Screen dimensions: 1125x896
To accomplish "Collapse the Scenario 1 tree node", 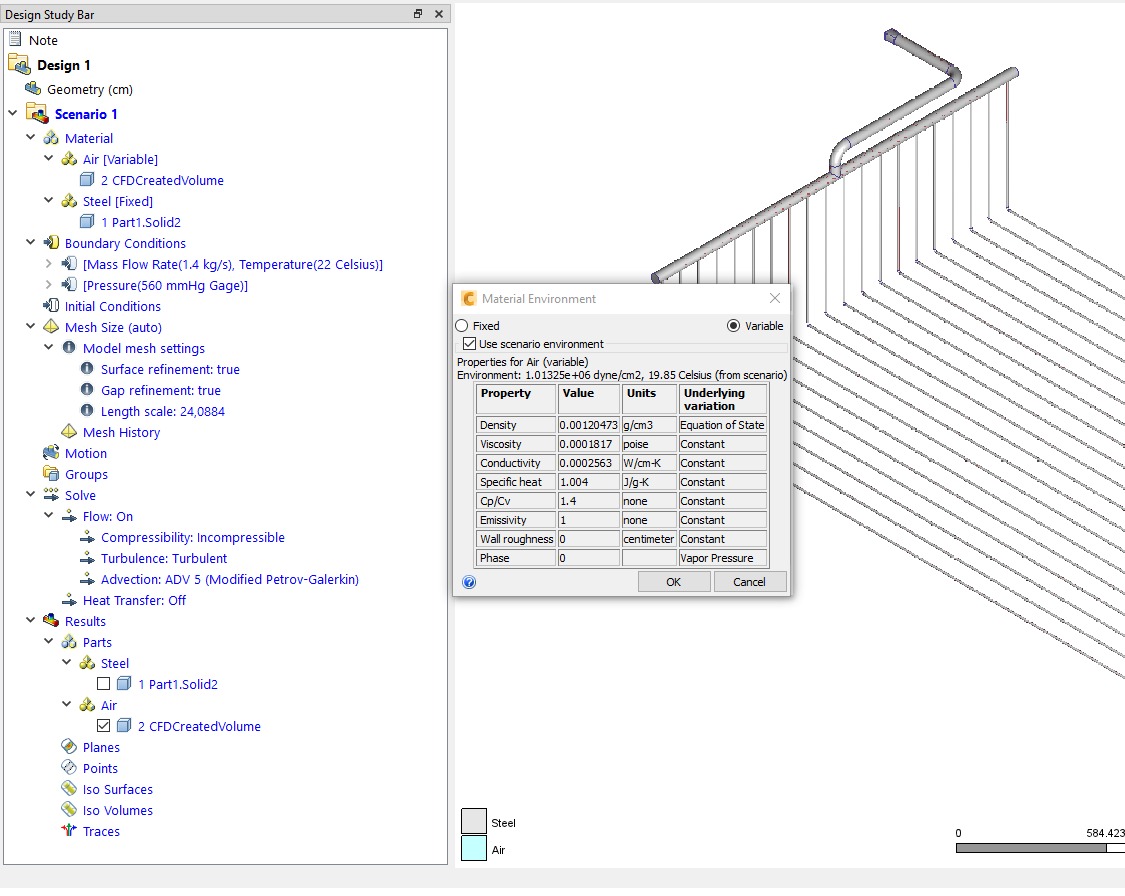I will pyautogui.click(x=12, y=114).
